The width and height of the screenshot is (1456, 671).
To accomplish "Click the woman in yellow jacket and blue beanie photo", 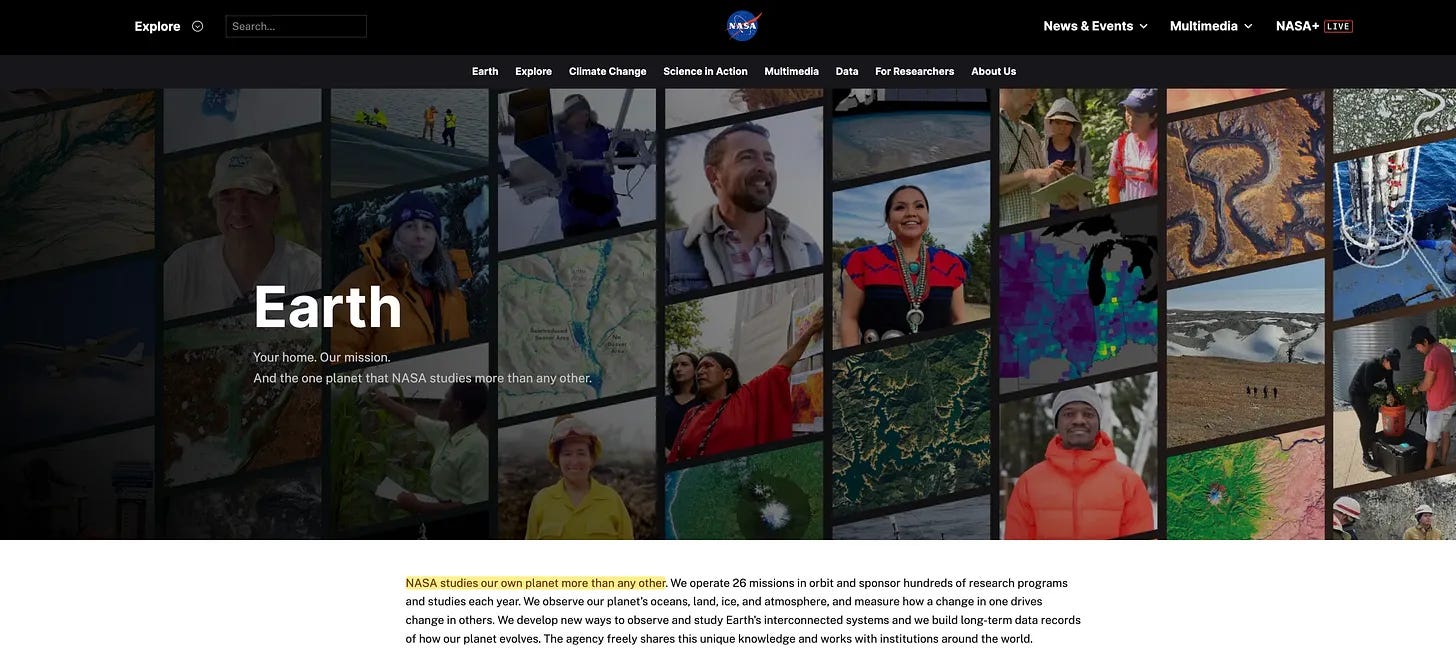I will pyautogui.click(x=410, y=265).
